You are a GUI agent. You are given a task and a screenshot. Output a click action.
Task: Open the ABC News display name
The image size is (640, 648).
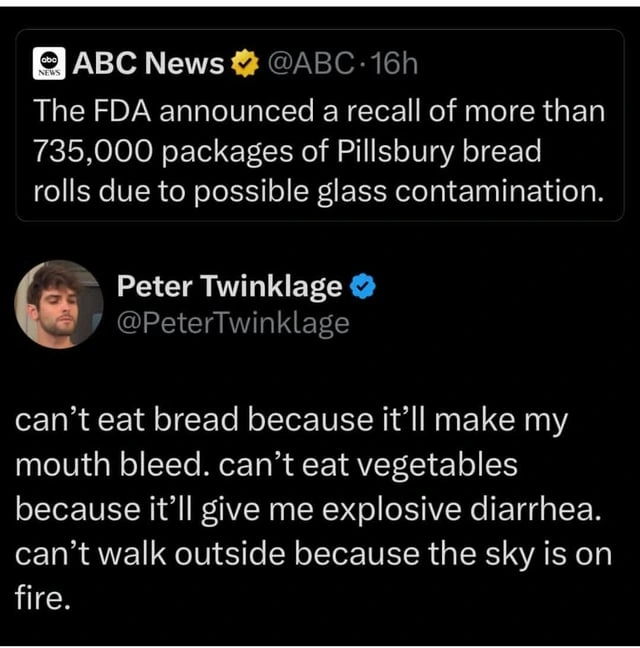pyautogui.click(x=148, y=63)
